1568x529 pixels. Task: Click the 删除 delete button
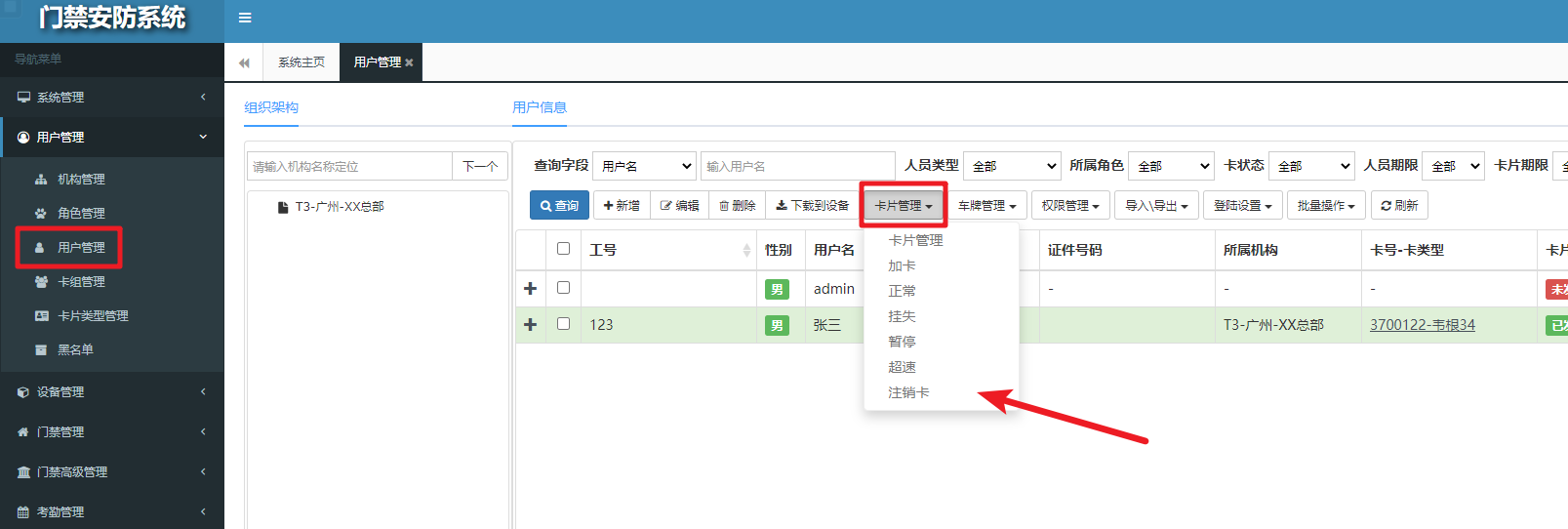(737, 206)
